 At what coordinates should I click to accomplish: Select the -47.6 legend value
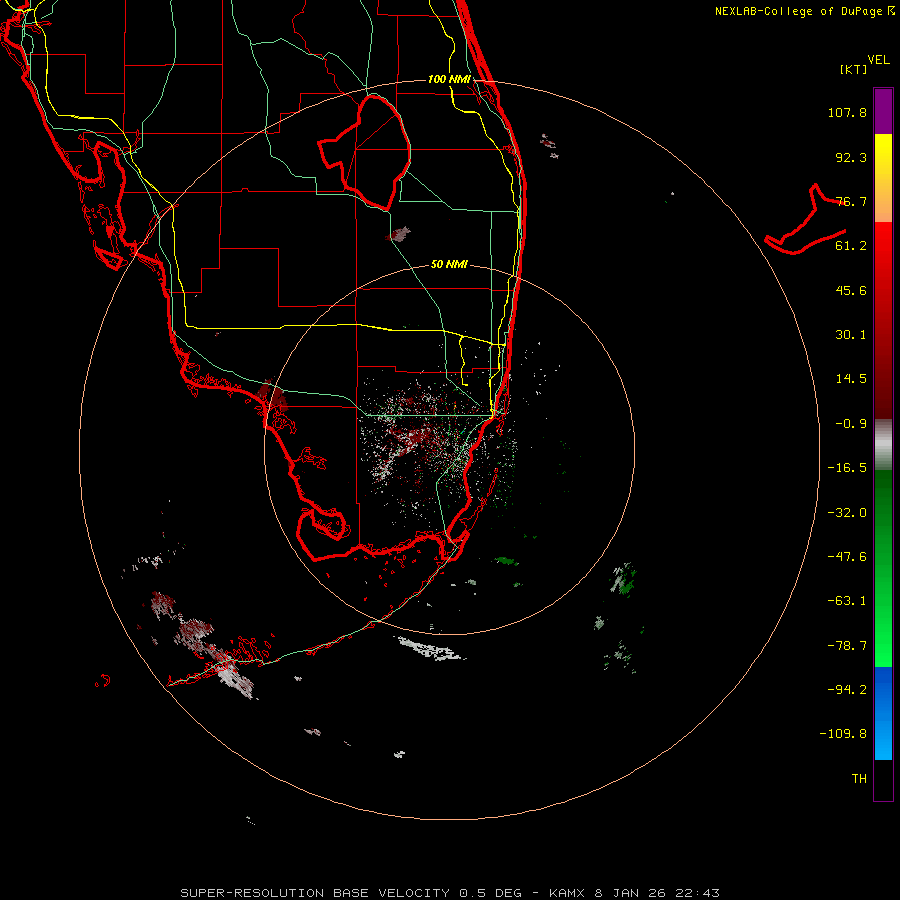tap(847, 557)
